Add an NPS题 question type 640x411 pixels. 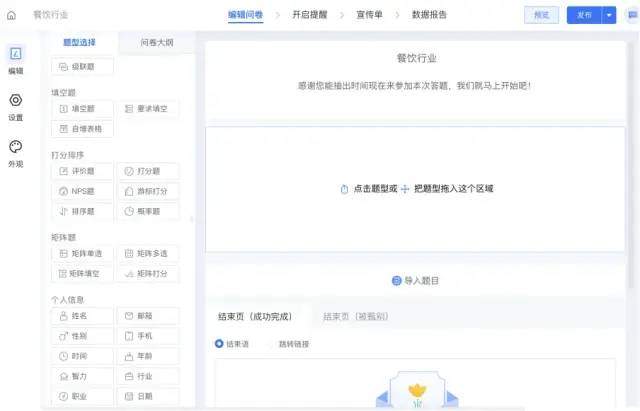(x=82, y=191)
